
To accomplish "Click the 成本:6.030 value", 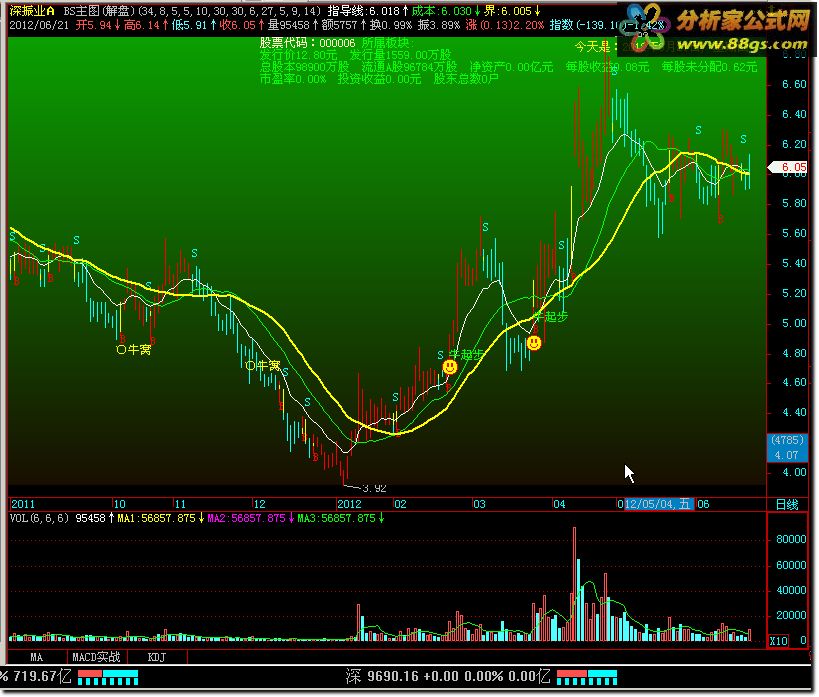I will tap(445, 11).
